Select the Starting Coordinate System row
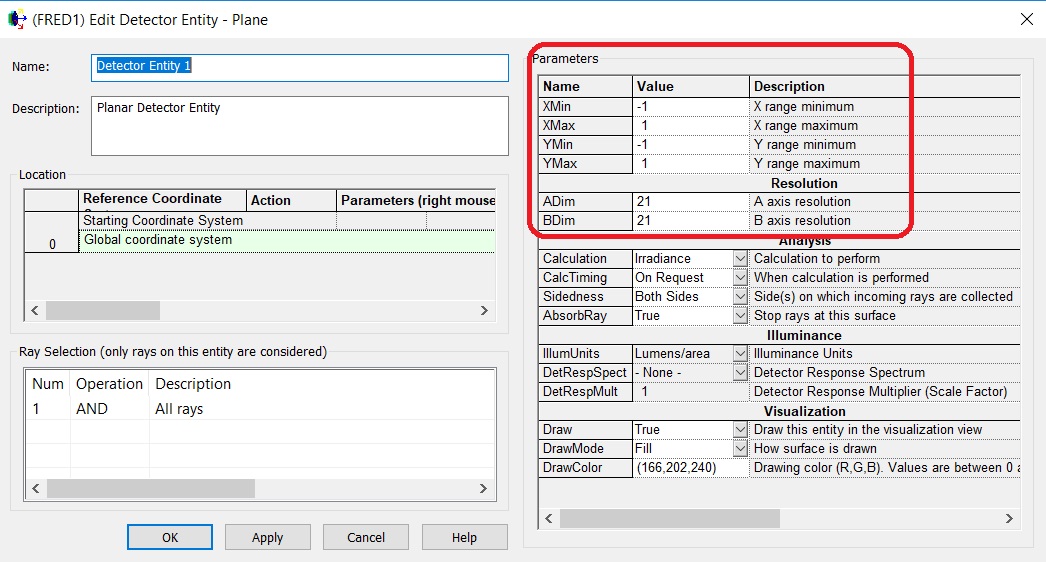The height and width of the screenshot is (562, 1046). coord(207,221)
